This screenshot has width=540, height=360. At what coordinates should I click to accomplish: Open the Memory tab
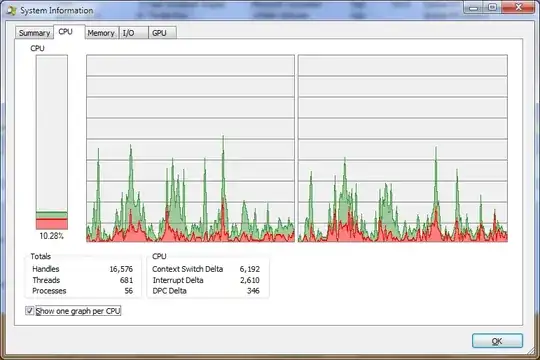(x=101, y=33)
